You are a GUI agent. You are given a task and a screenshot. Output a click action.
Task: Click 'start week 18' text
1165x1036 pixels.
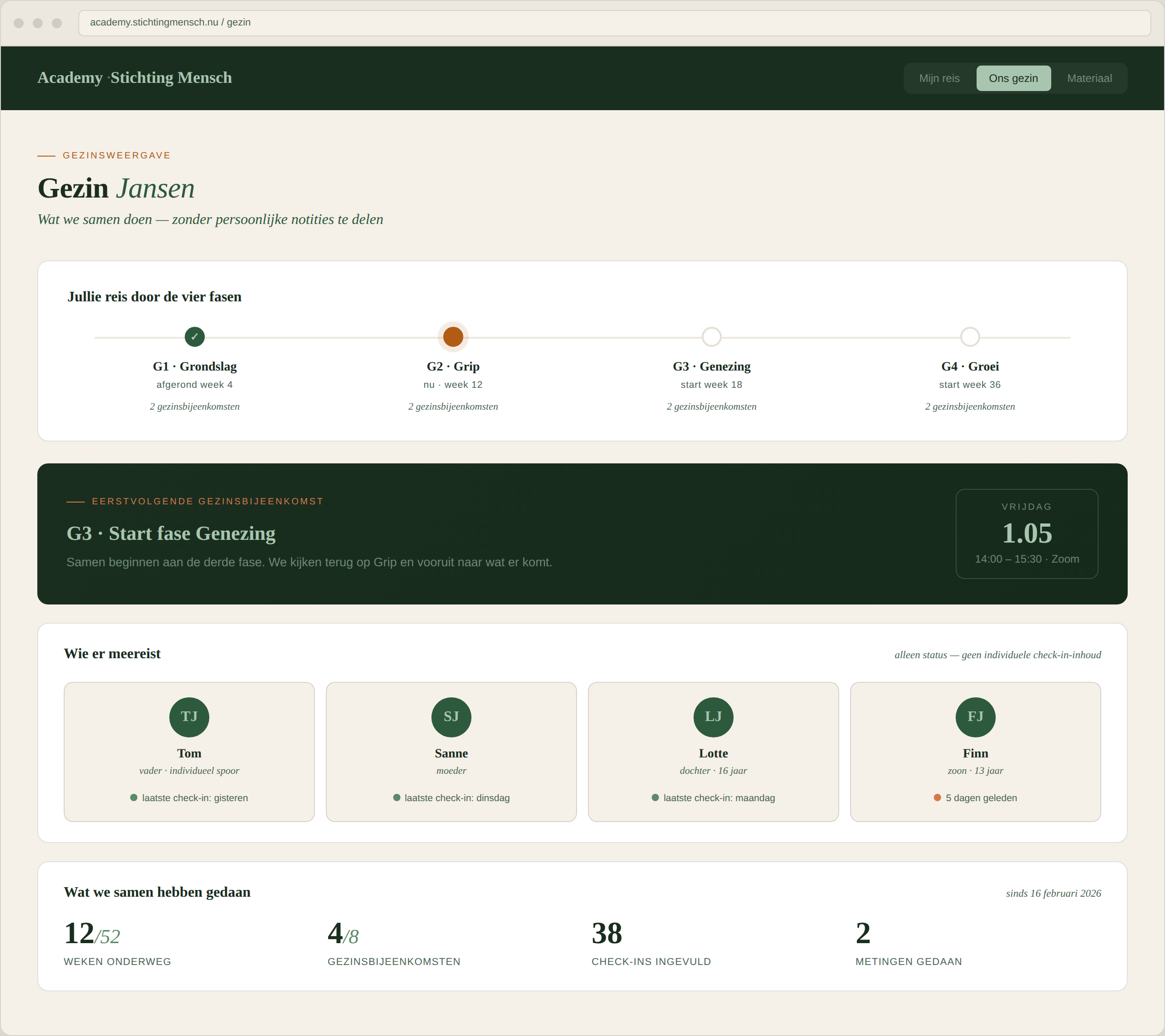click(x=711, y=384)
